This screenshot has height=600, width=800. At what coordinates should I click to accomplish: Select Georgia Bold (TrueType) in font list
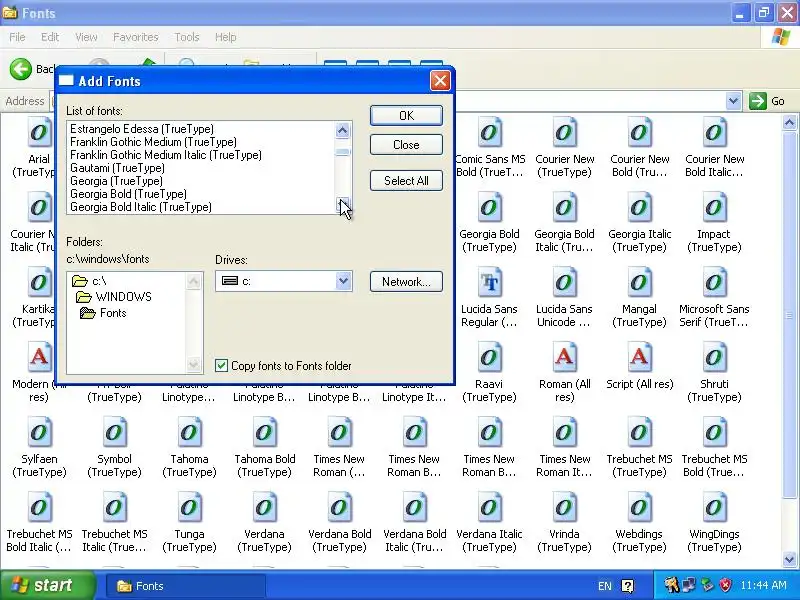[129, 194]
